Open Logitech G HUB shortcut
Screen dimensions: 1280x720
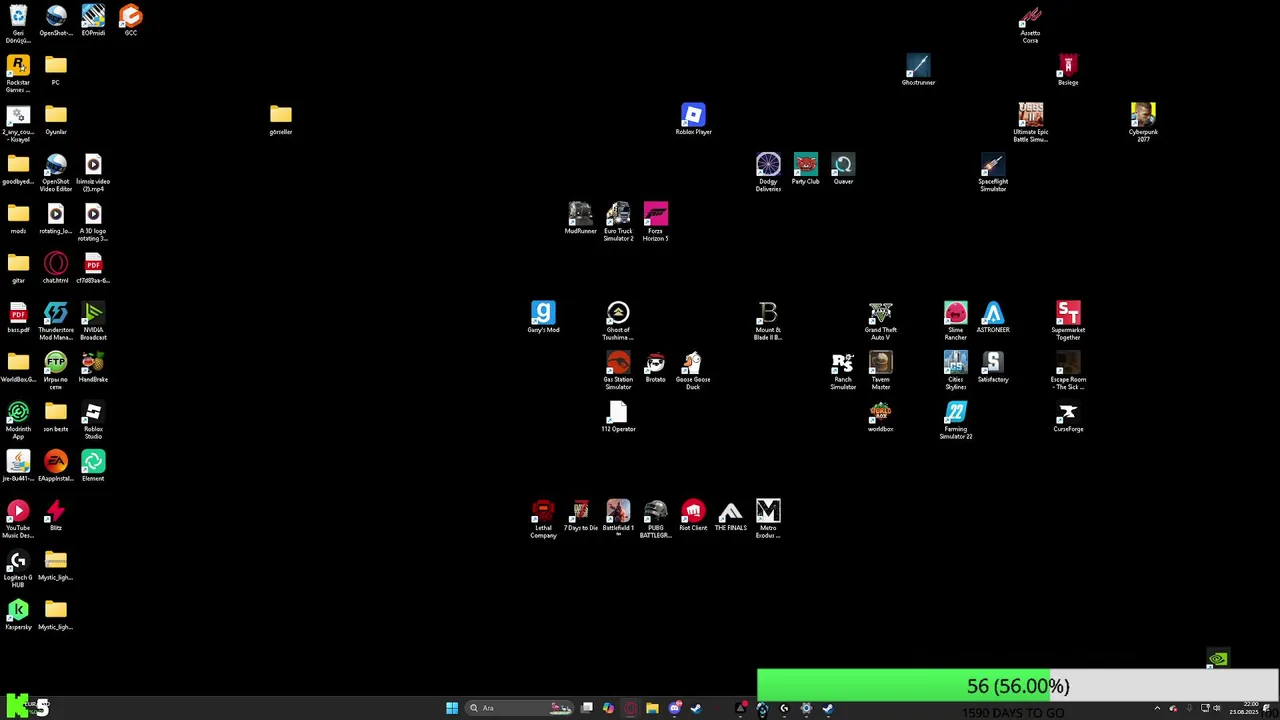[x=18, y=569]
